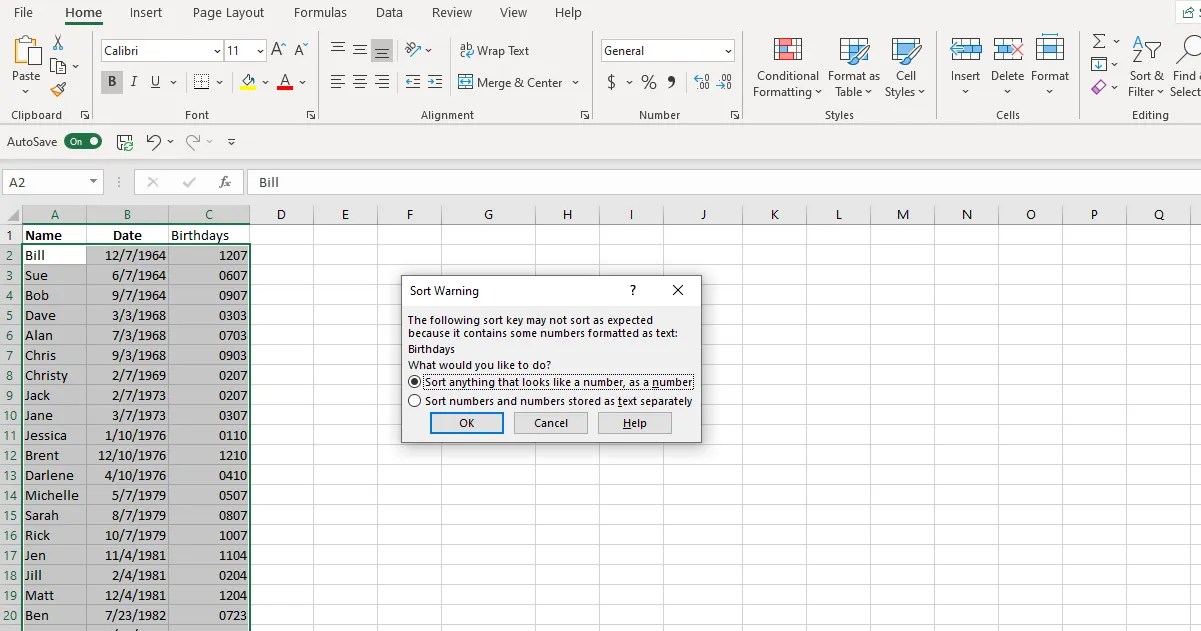
Task: Apply the Accounting number format dollar icon
Action: 611,83
